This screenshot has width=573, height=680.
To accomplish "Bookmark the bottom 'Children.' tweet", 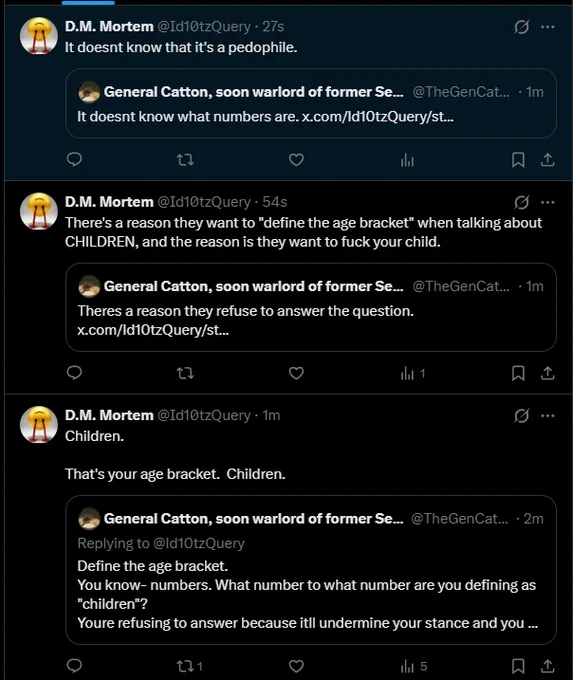I will (x=518, y=666).
